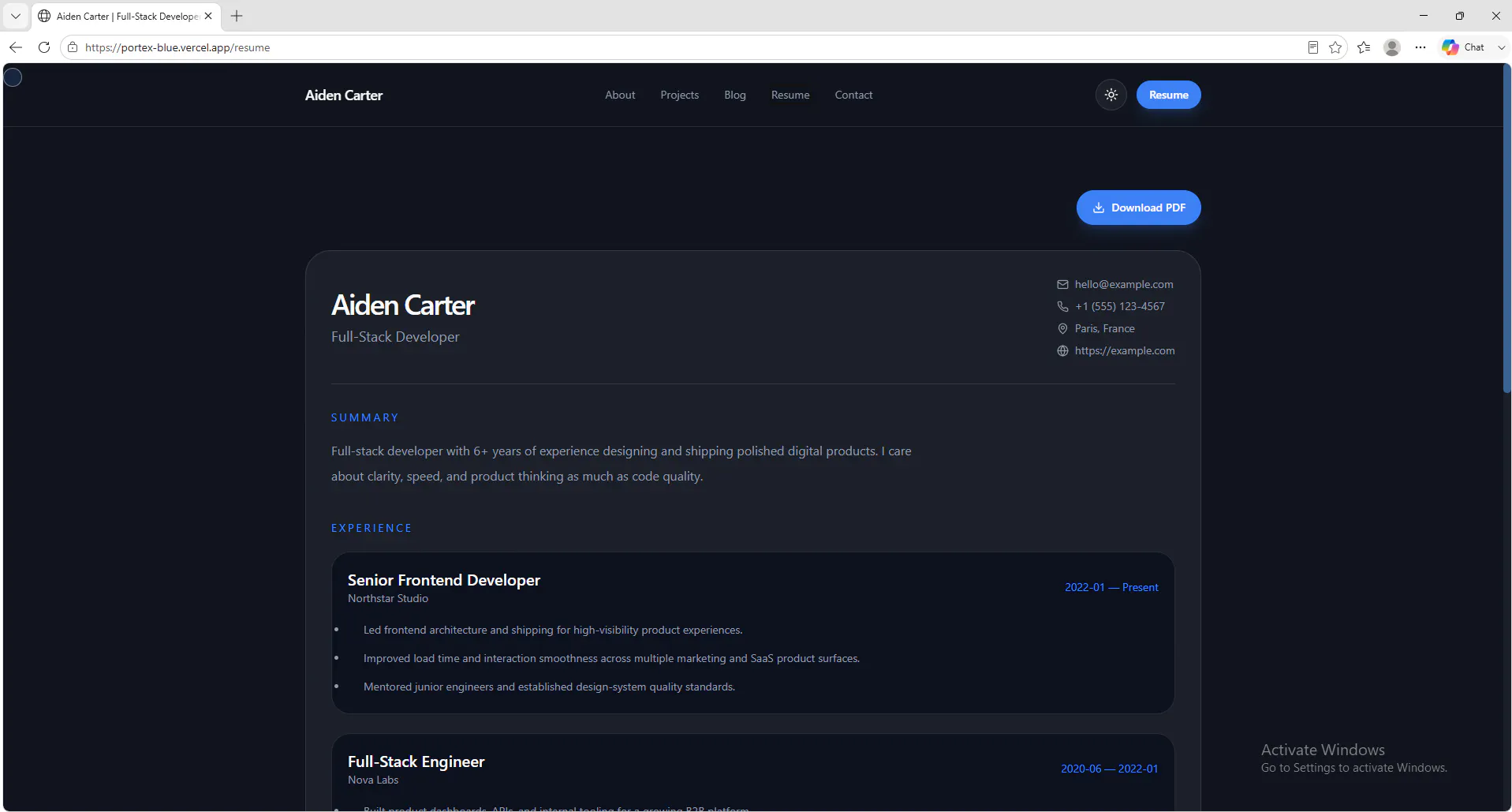Open a new tab with plus icon

click(237, 16)
